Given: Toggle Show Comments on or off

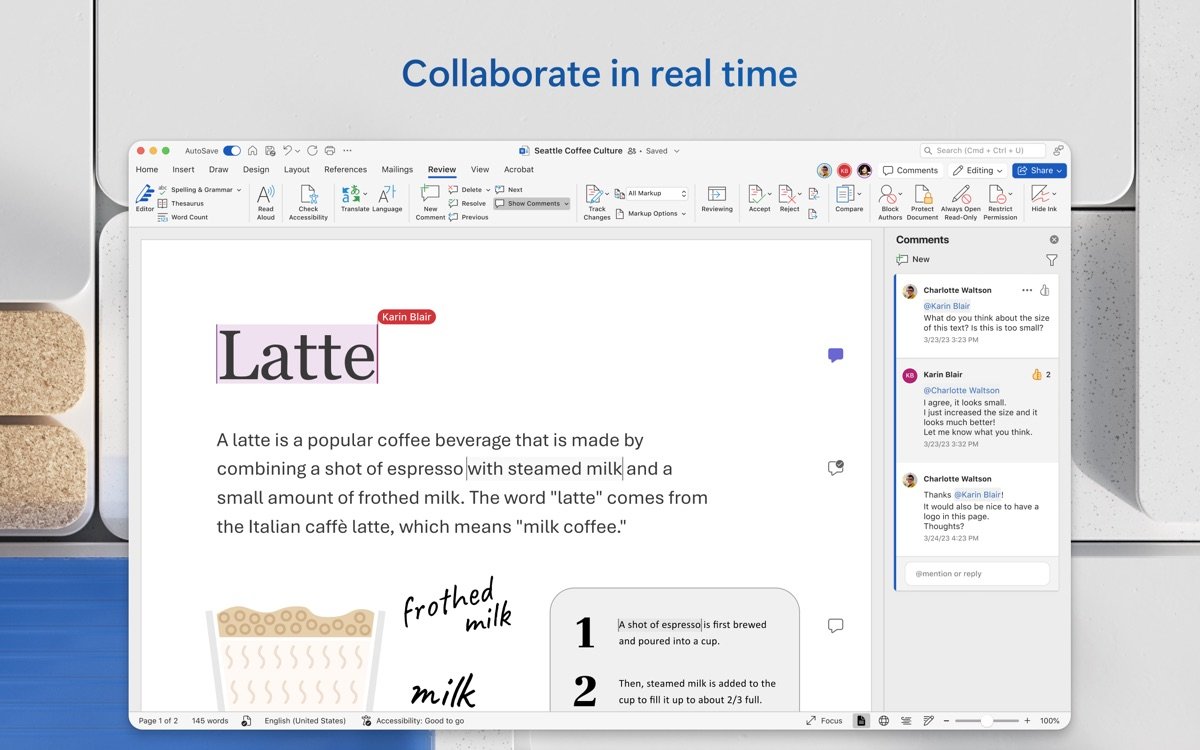Looking at the screenshot, I should [x=530, y=203].
